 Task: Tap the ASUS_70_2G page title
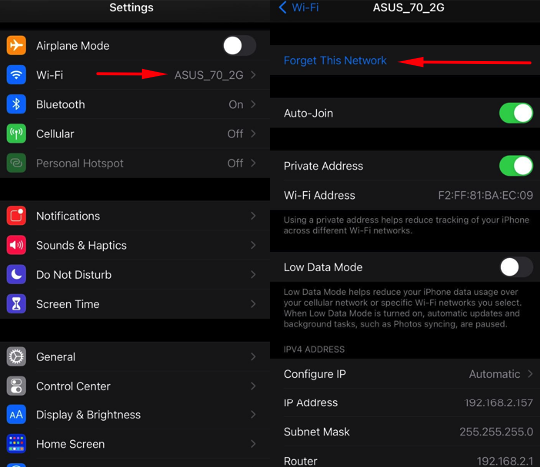tap(408, 8)
